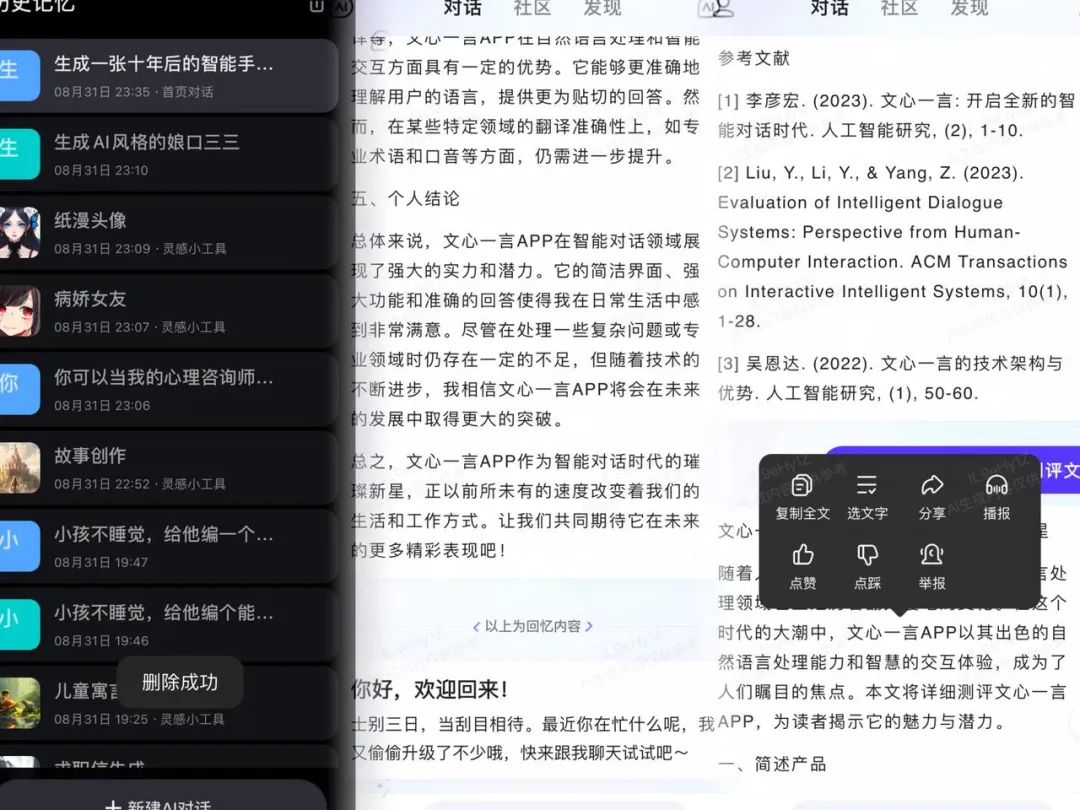Tap reference [1] 李彦宏 citation

click(896, 116)
